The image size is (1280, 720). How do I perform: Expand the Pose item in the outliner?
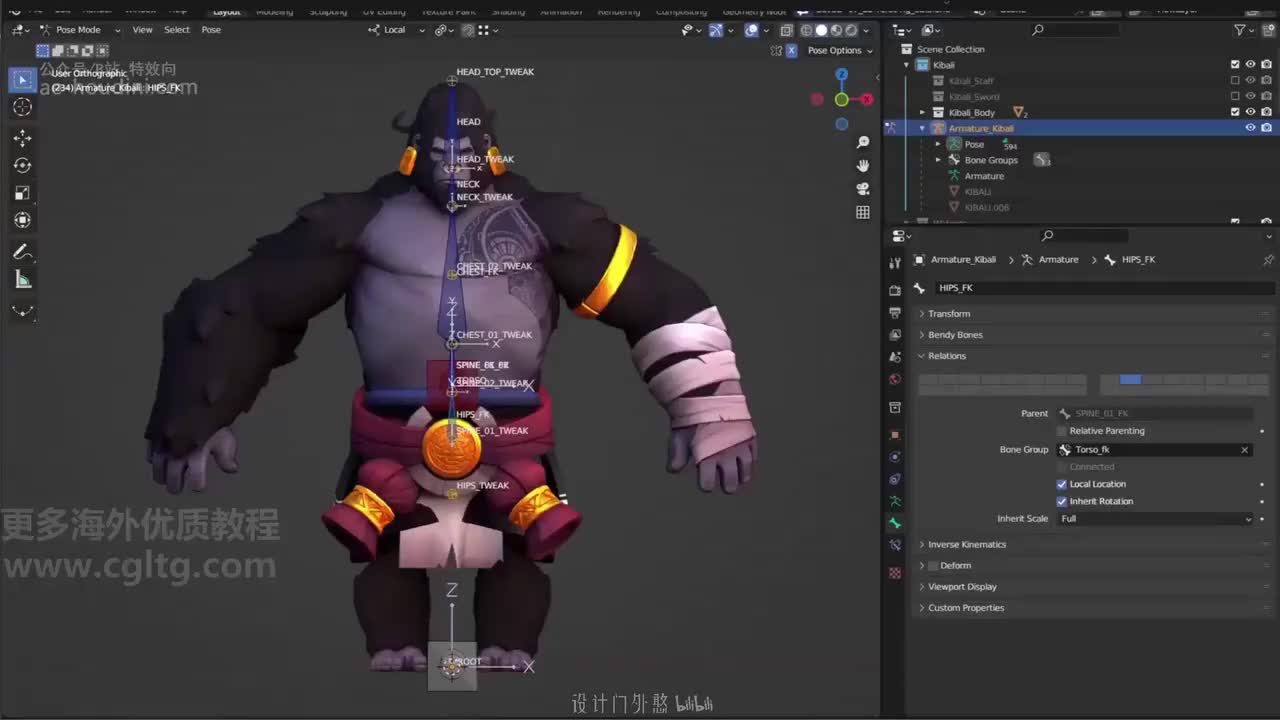coord(938,144)
